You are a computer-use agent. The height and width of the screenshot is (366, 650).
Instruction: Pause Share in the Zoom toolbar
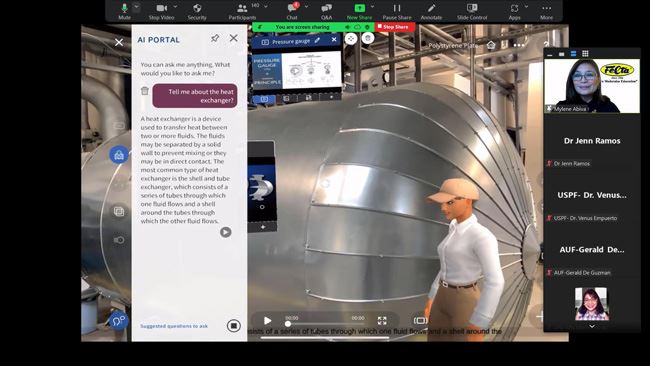click(397, 11)
